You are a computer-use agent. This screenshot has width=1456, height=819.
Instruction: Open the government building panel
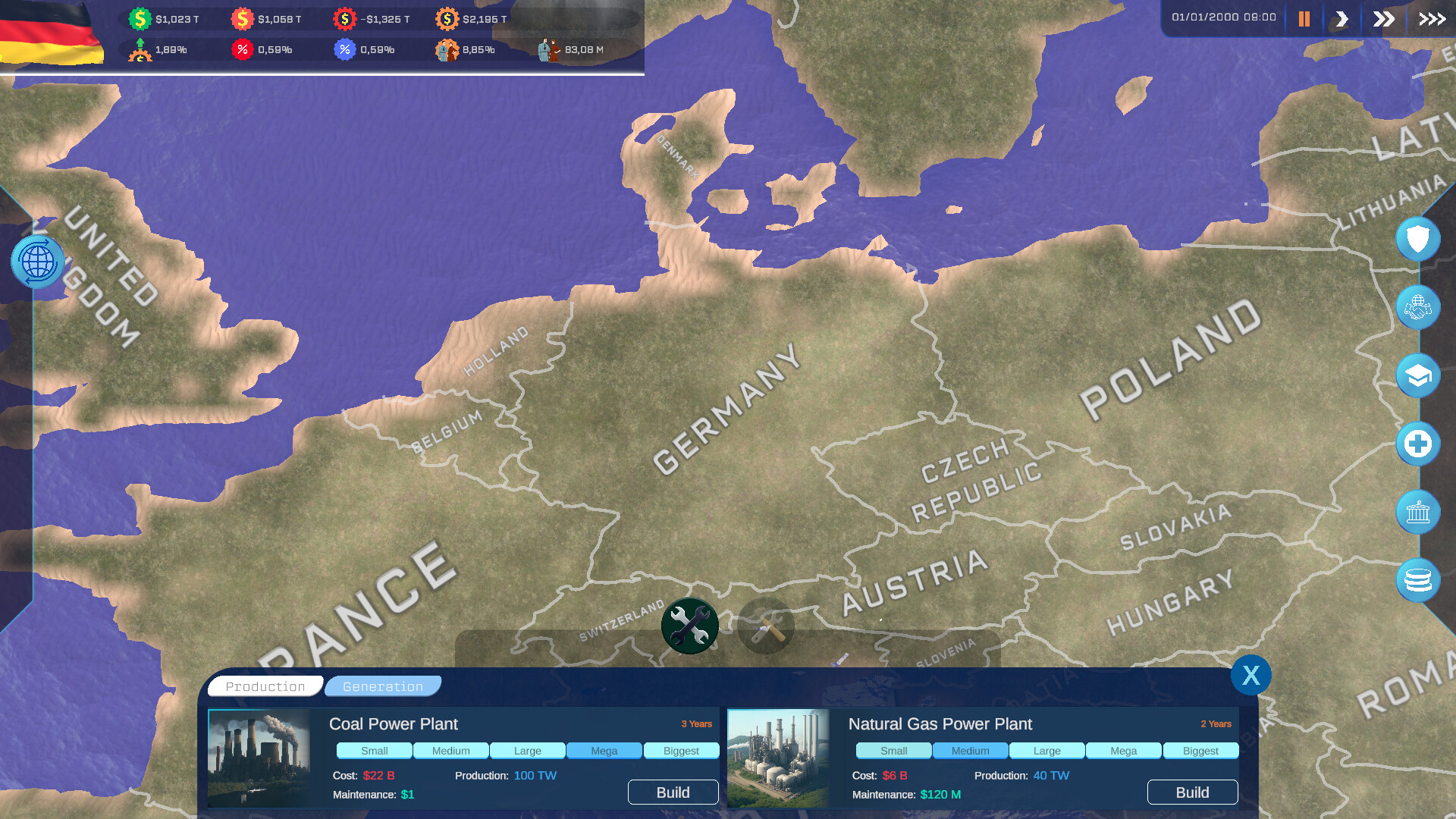click(x=1417, y=512)
